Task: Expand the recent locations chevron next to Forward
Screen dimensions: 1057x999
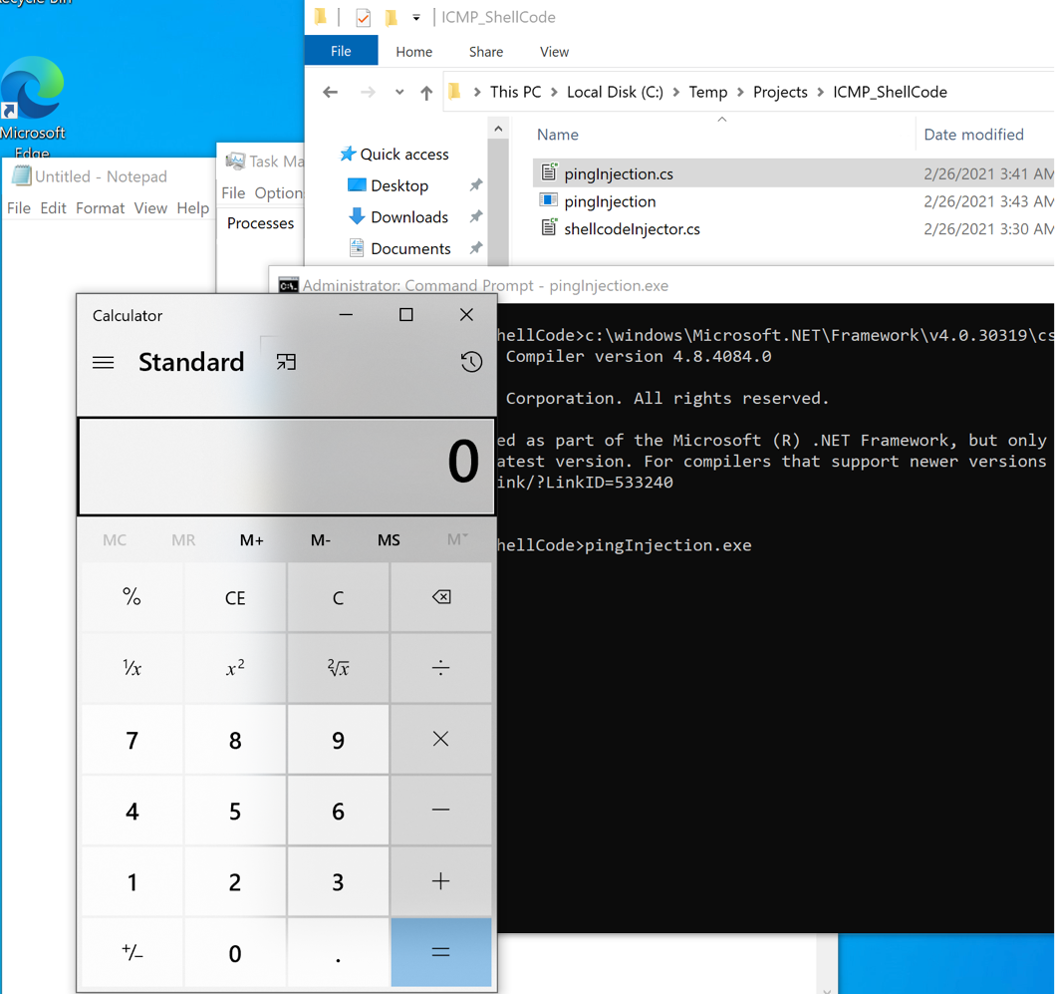Action: pos(399,92)
